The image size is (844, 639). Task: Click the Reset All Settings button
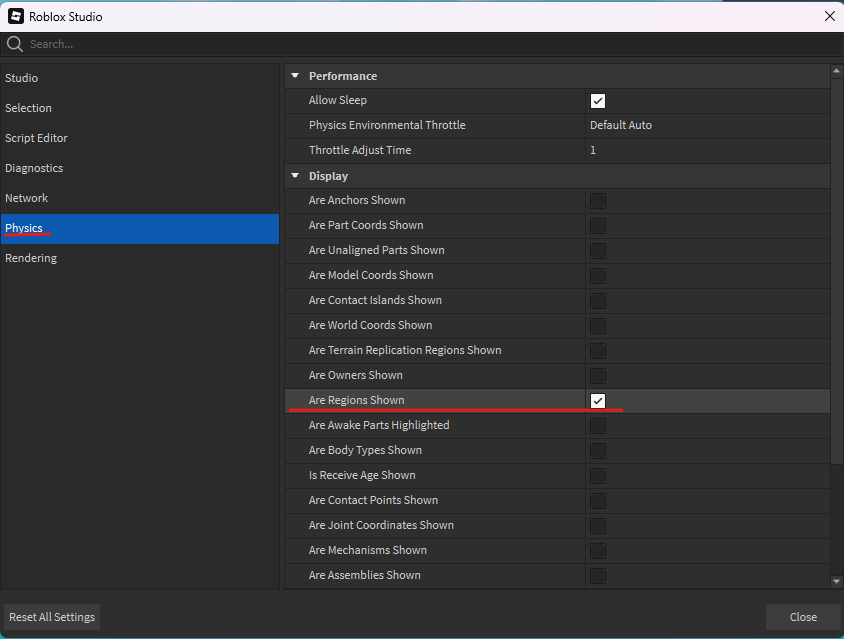pos(52,617)
